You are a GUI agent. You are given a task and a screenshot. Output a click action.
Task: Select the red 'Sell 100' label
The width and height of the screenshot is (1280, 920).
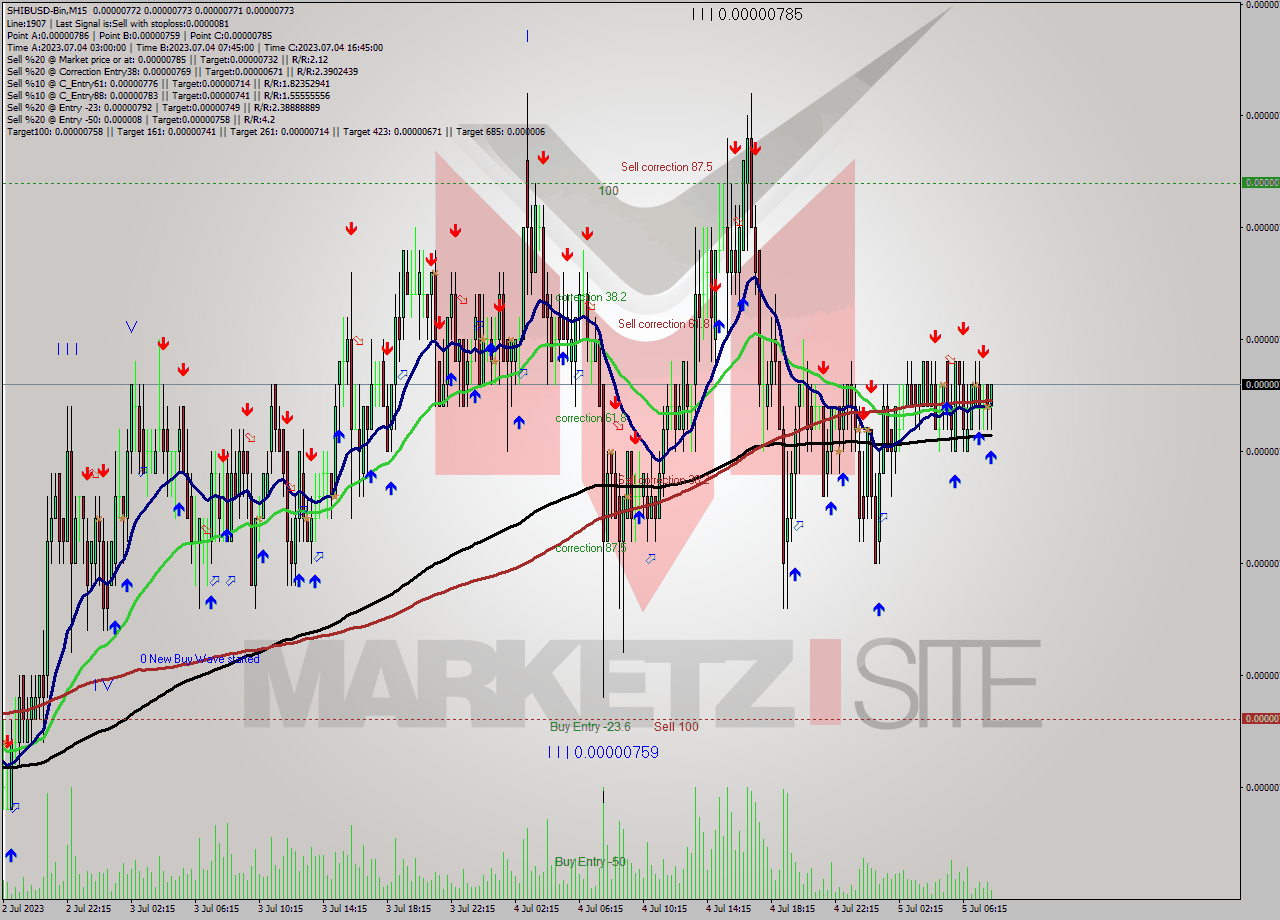coord(676,726)
